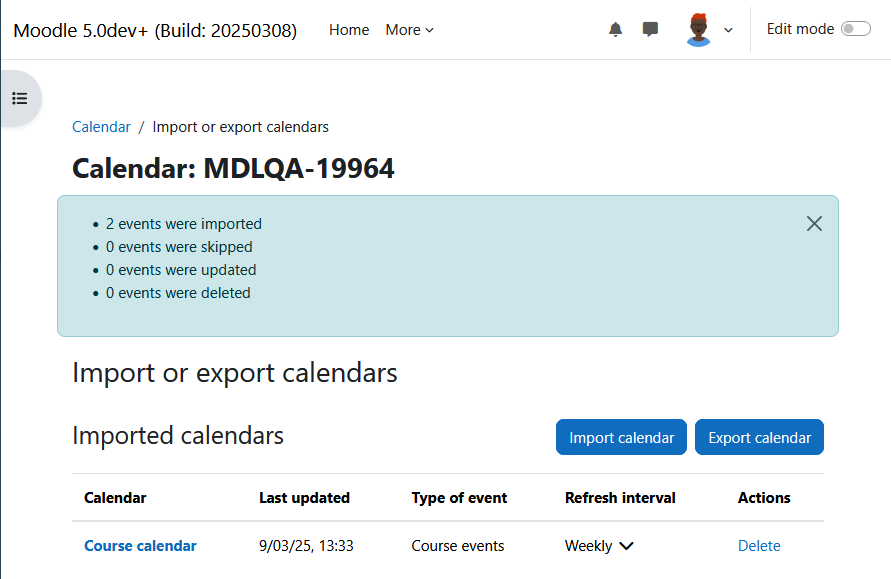Click the 'Type of event' column header
The image size is (891, 579).
(x=459, y=498)
